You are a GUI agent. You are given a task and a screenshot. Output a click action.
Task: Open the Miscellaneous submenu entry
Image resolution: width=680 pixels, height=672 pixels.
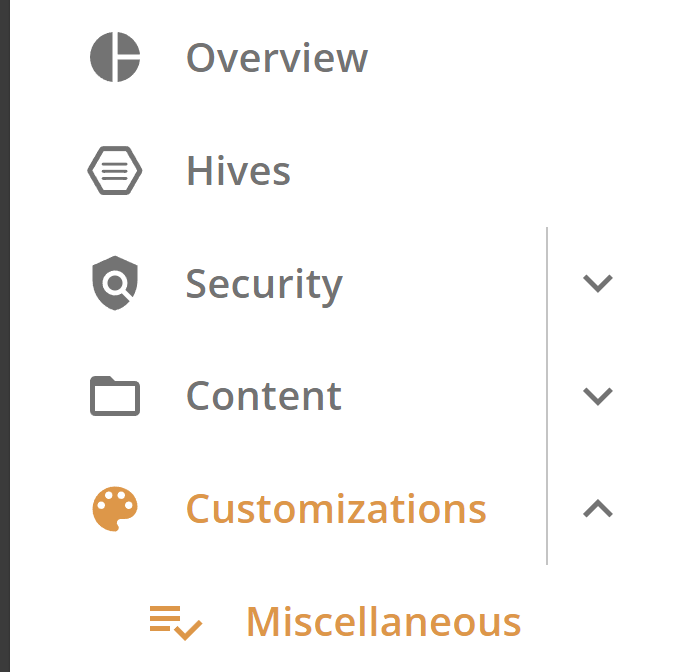383,622
